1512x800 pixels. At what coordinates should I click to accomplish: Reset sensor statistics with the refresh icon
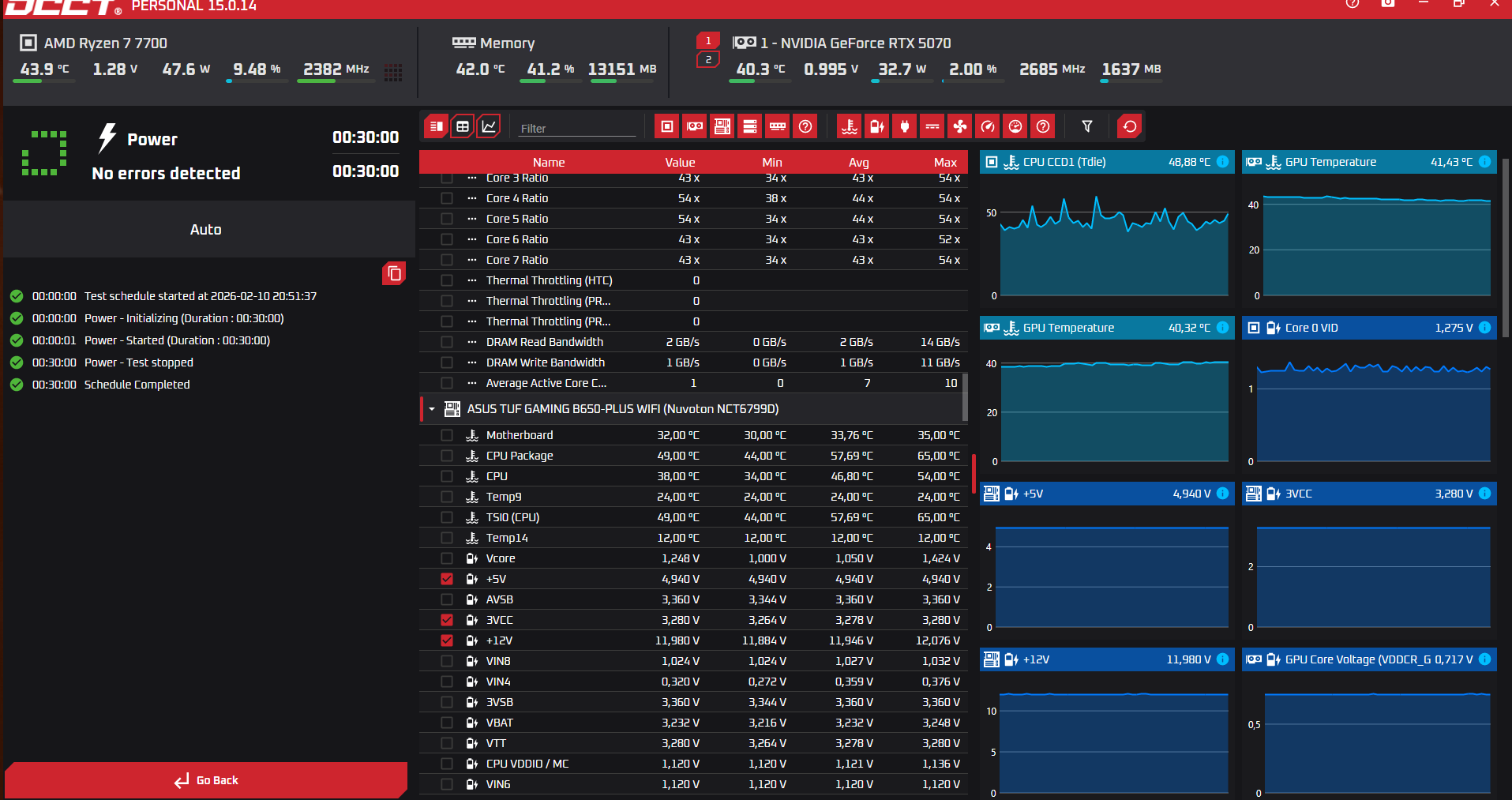pyautogui.click(x=1130, y=126)
